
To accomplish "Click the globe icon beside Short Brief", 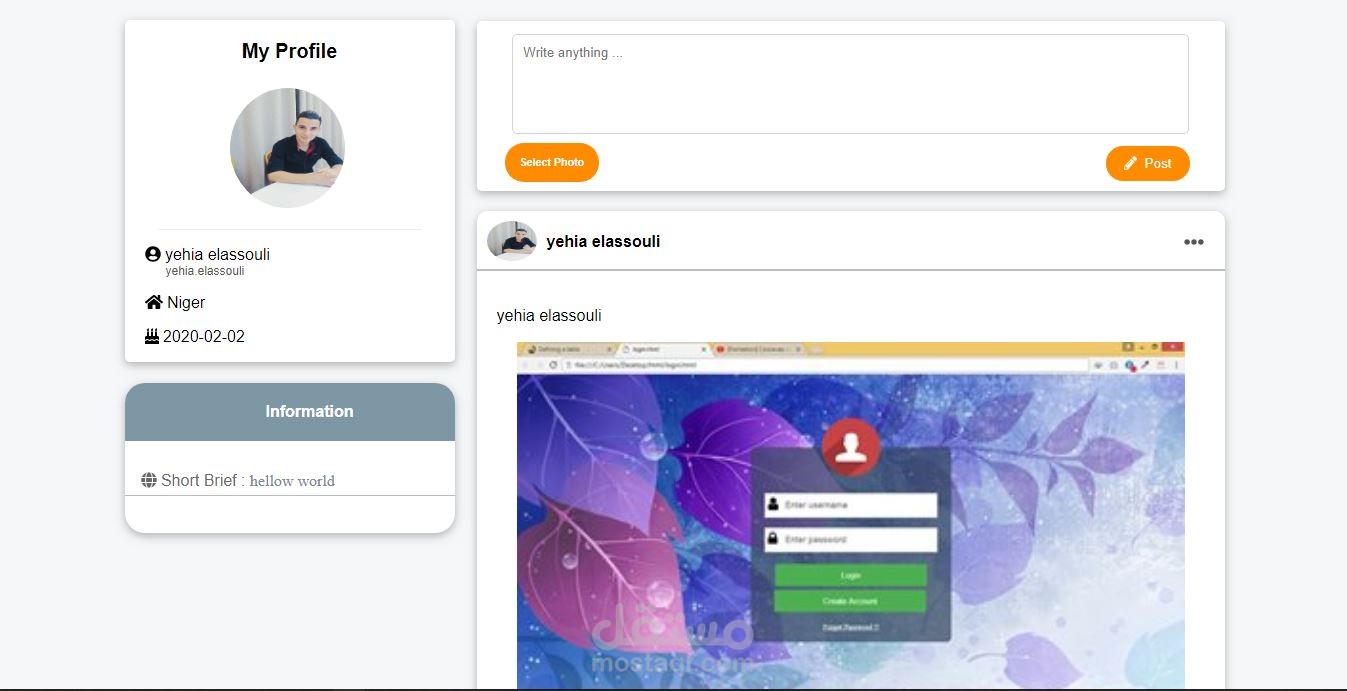I will tap(149, 480).
